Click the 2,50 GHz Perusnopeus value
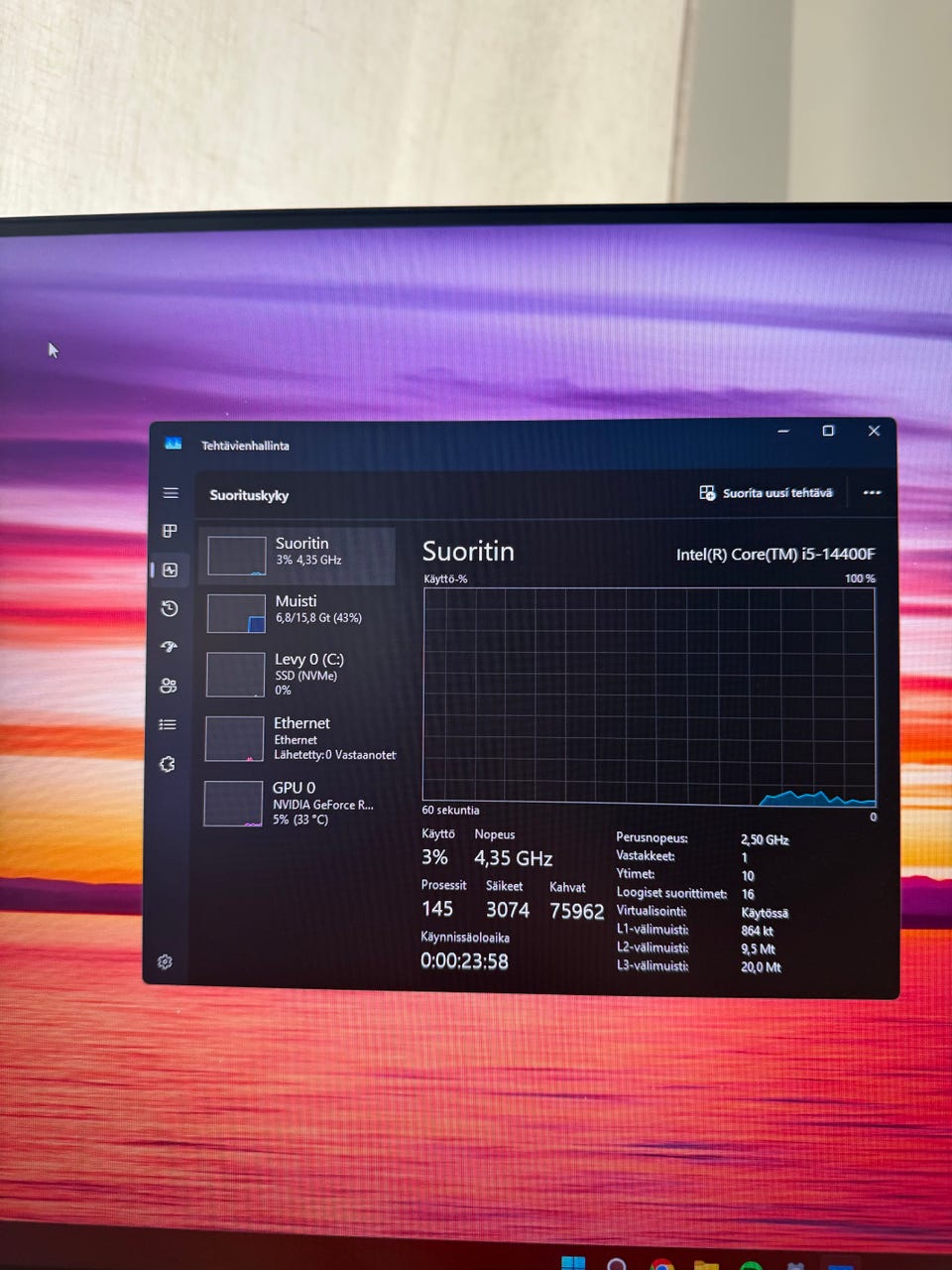The height and width of the screenshot is (1270, 952). [765, 840]
